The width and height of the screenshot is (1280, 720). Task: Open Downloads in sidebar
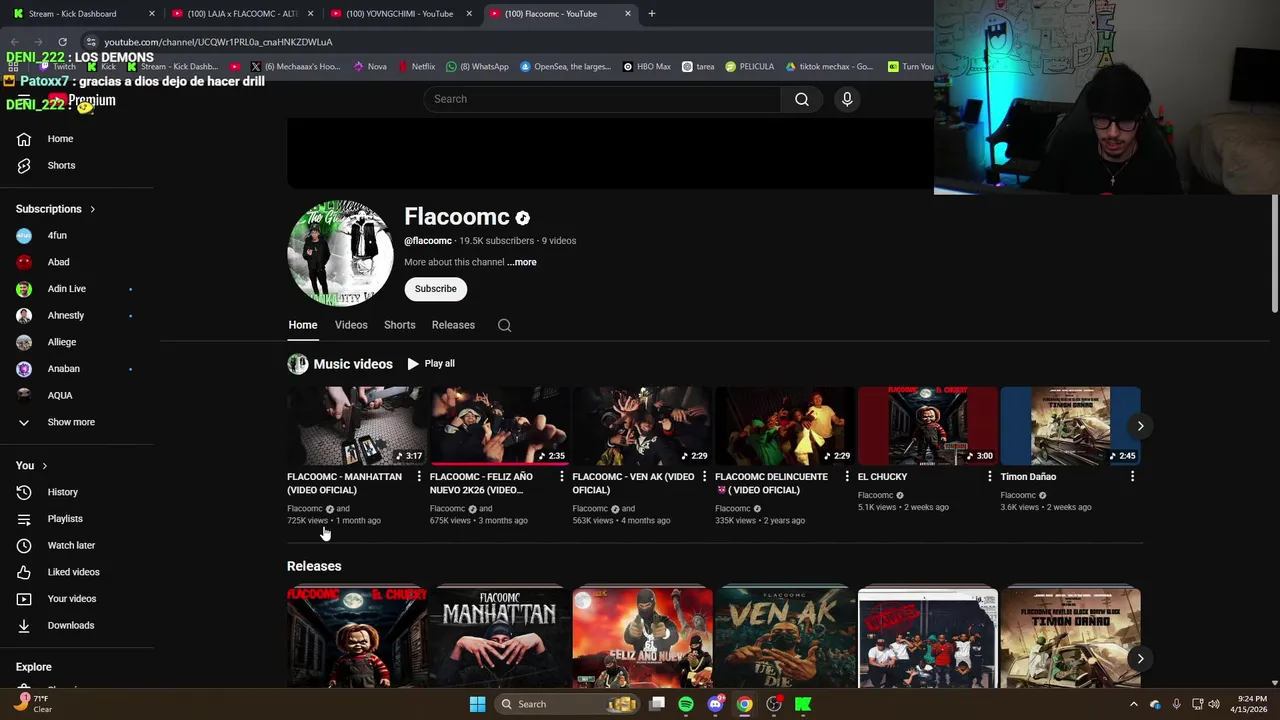coord(70,625)
